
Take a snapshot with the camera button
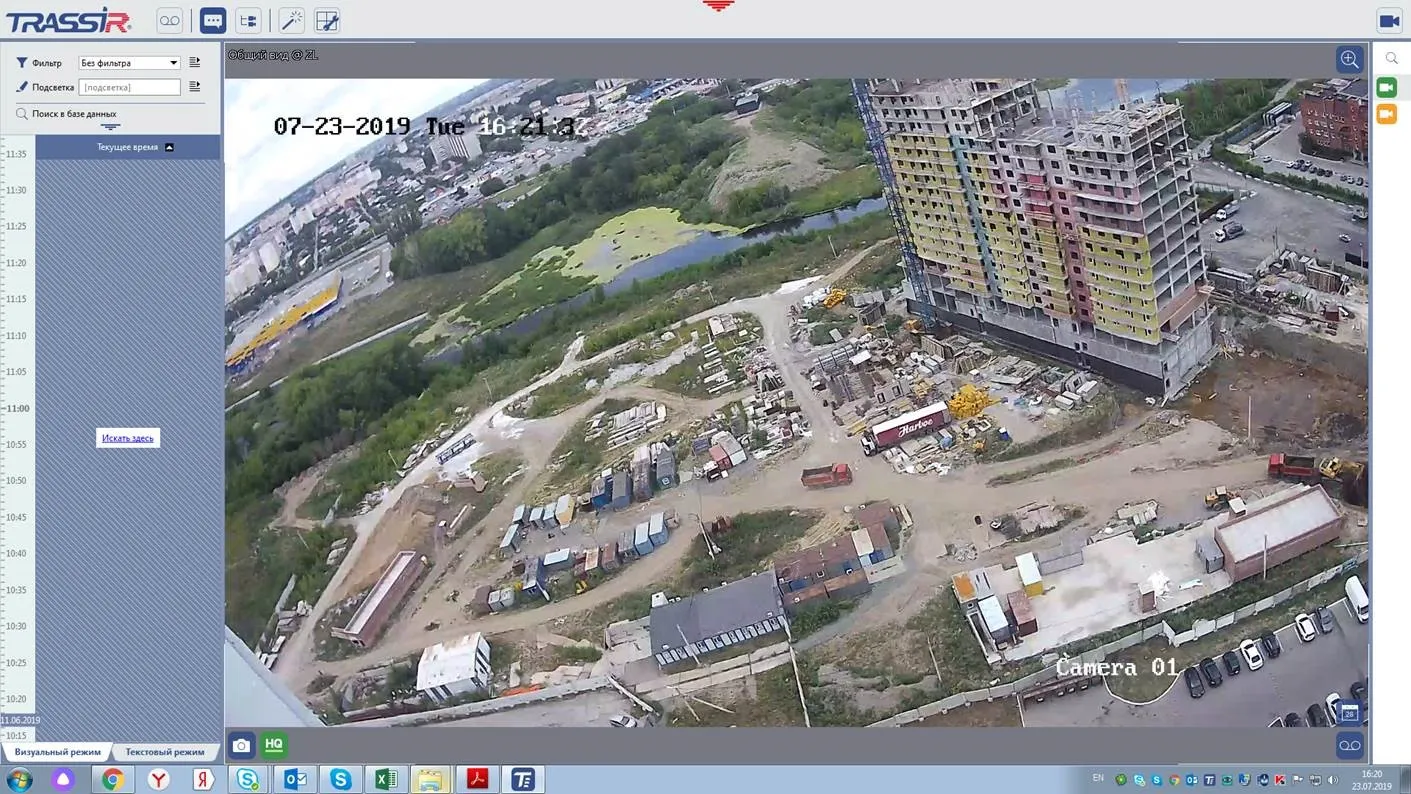click(241, 745)
